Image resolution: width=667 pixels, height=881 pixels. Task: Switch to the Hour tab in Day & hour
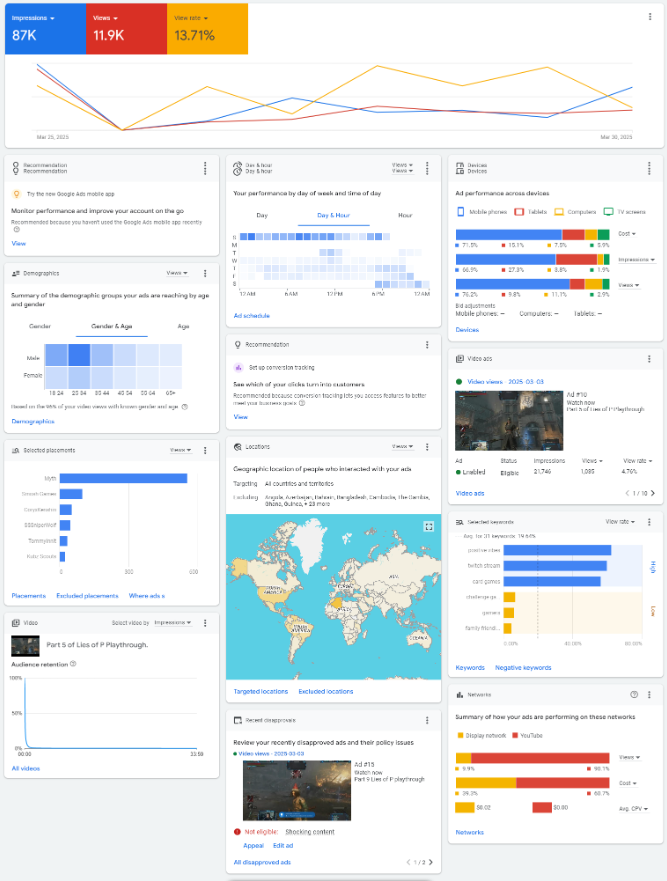click(405, 215)
